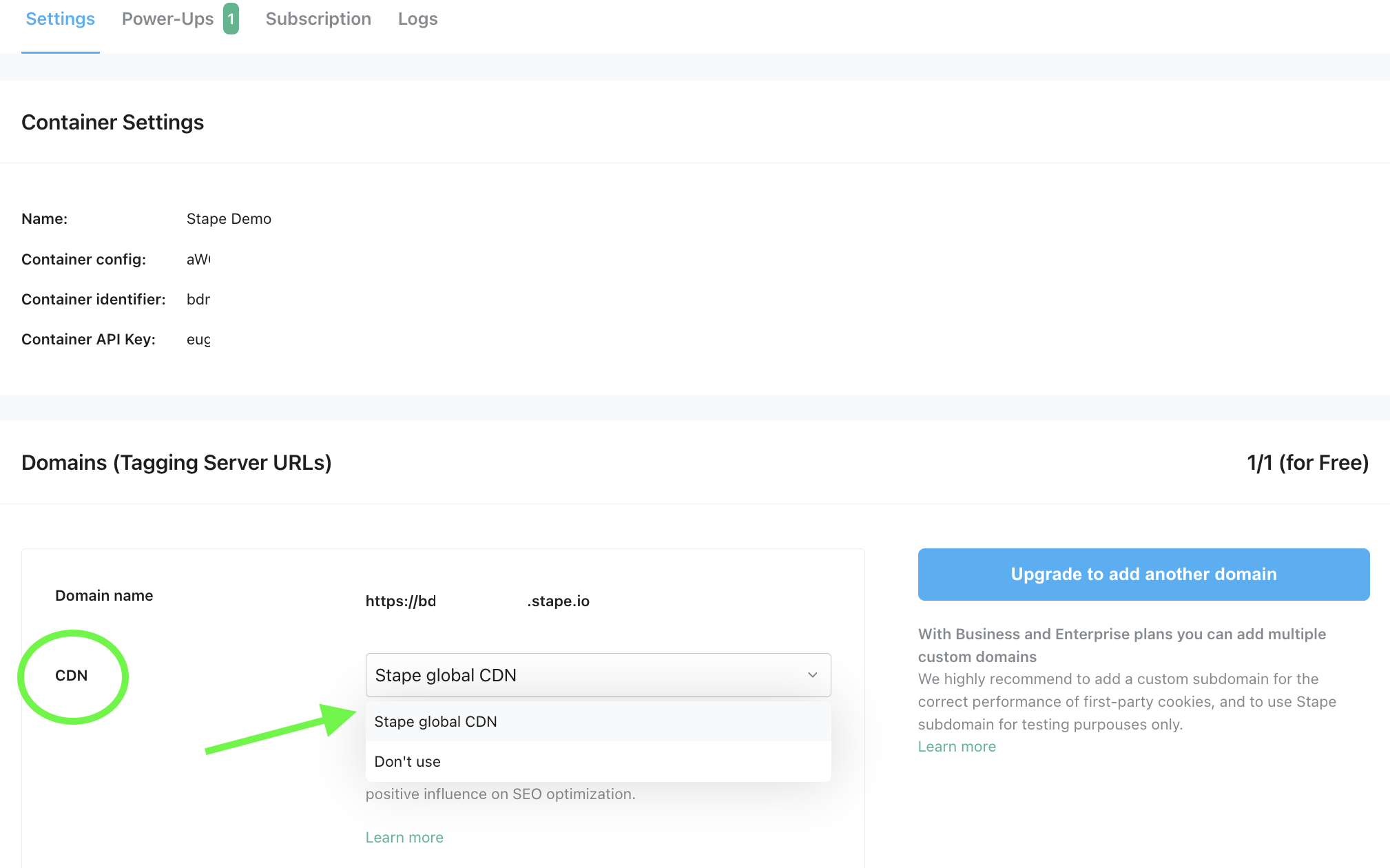This screenshot has width=1390, height=868.
Task: Click the Container Settings heading
Action: coord(112,123)
